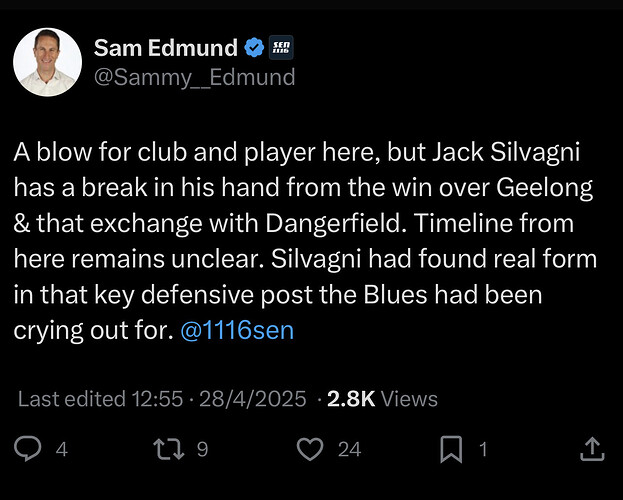
Task: Open the Sam Edmund display name
Action: [166, 48]
